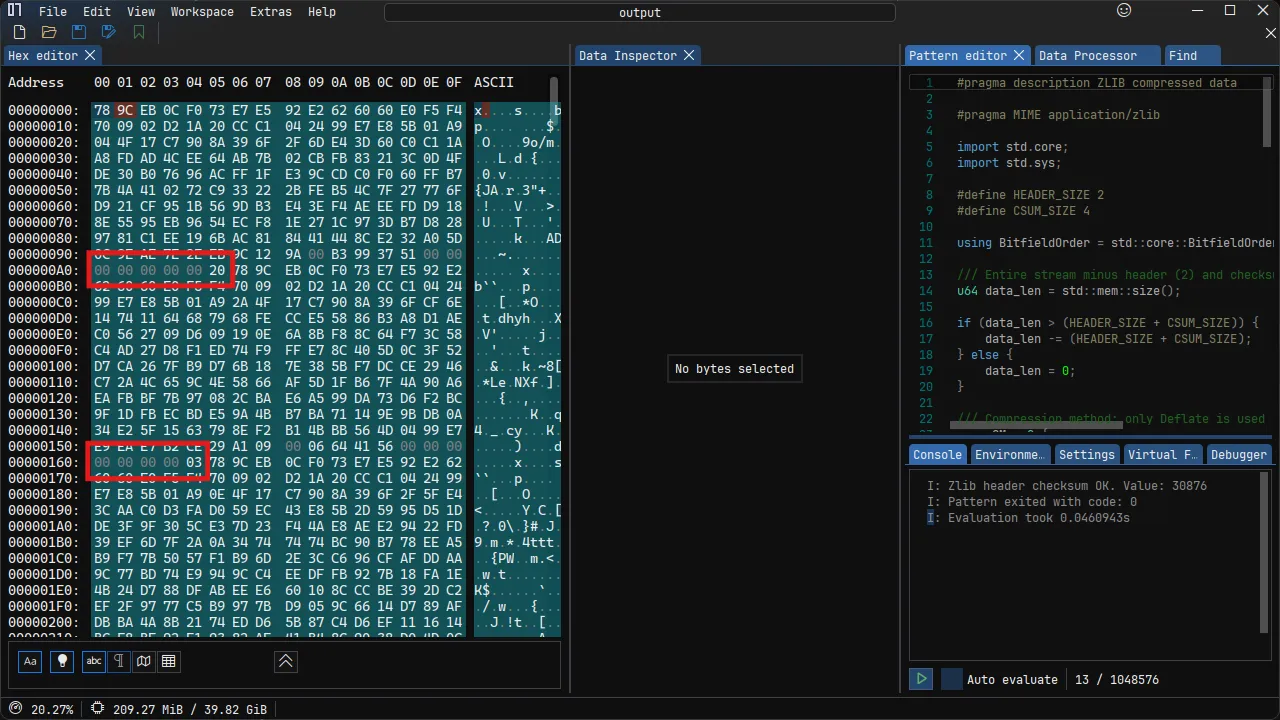Click the minimap map icon in footer
The width and height of the screenshot is (1280, 720).
click(144, 661)
